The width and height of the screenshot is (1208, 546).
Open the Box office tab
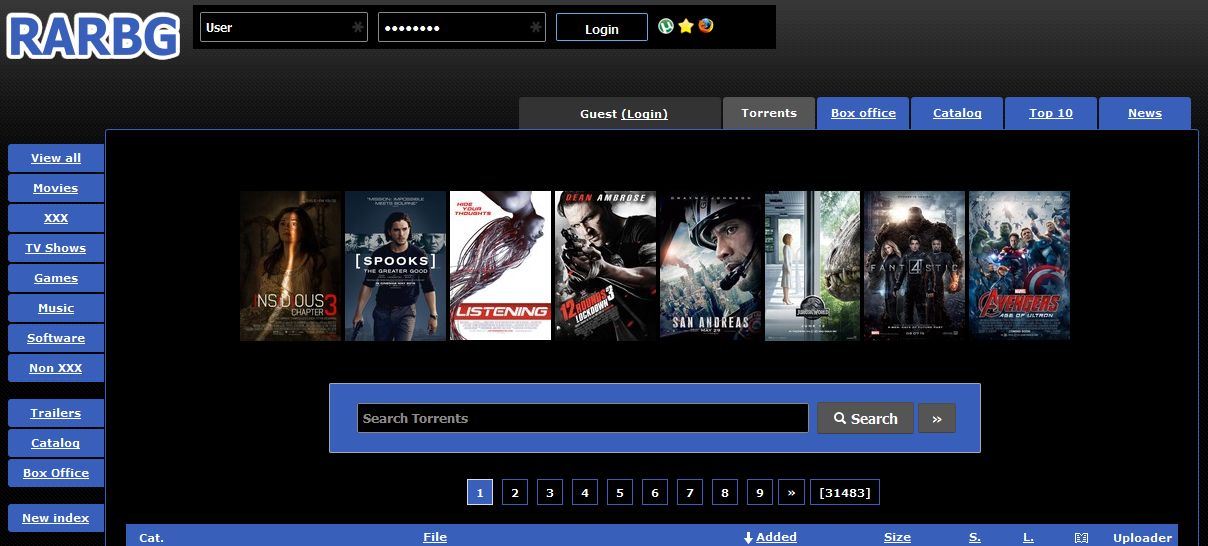(x=863, y=113)
